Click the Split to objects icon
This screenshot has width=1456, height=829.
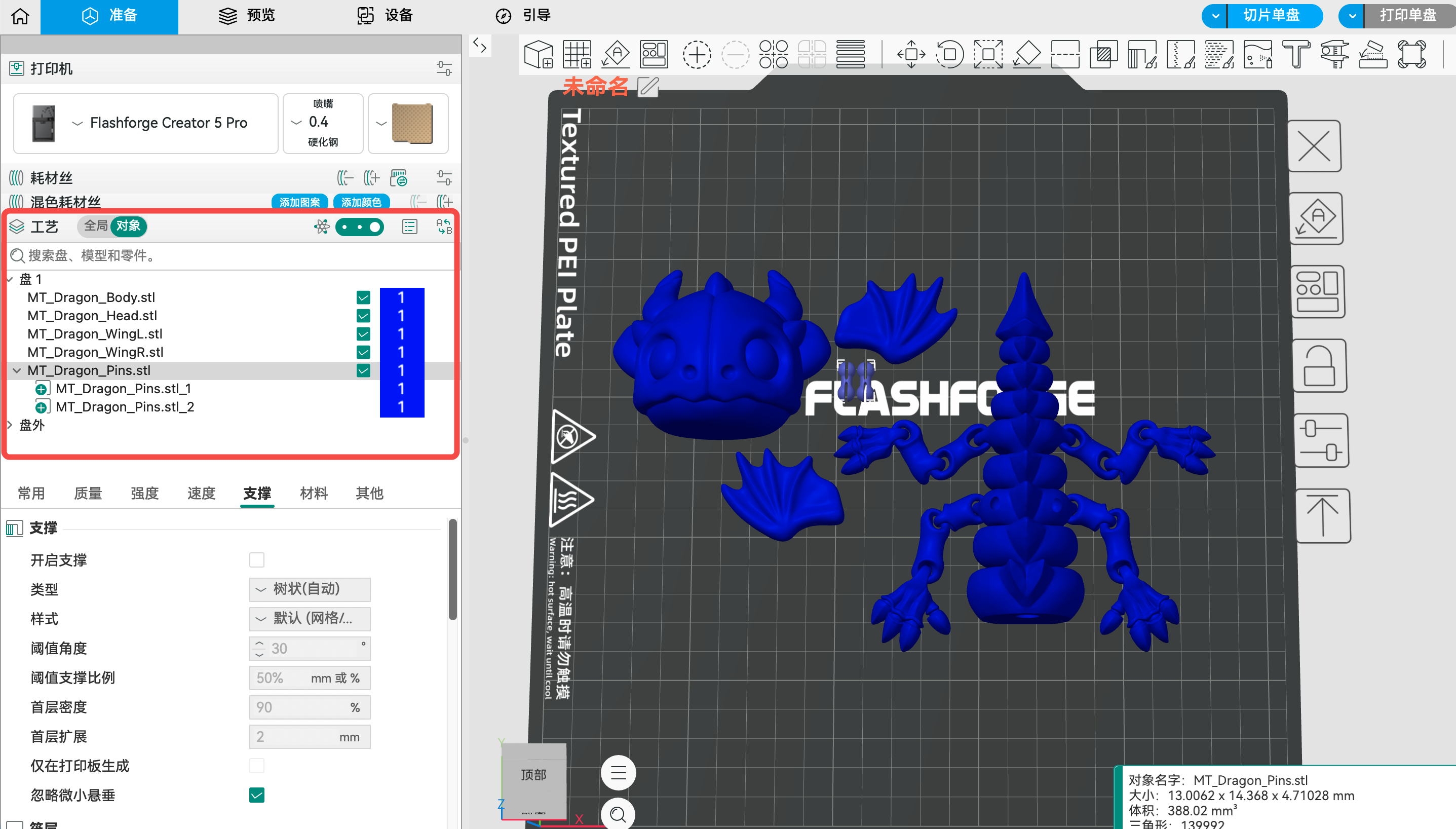pos(774,55)
